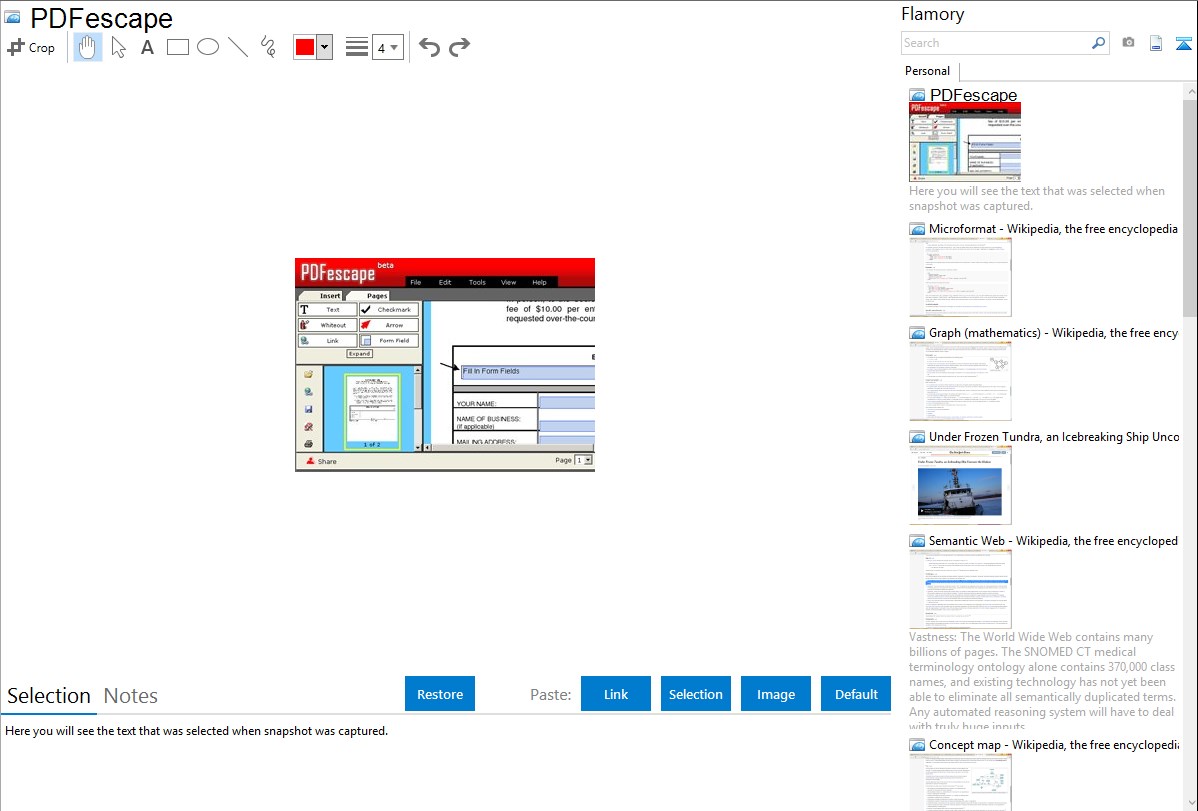Screen dimensions: 1198x811
Task: Pick the ellipse drawing tool
Action: tap(208, 47)
